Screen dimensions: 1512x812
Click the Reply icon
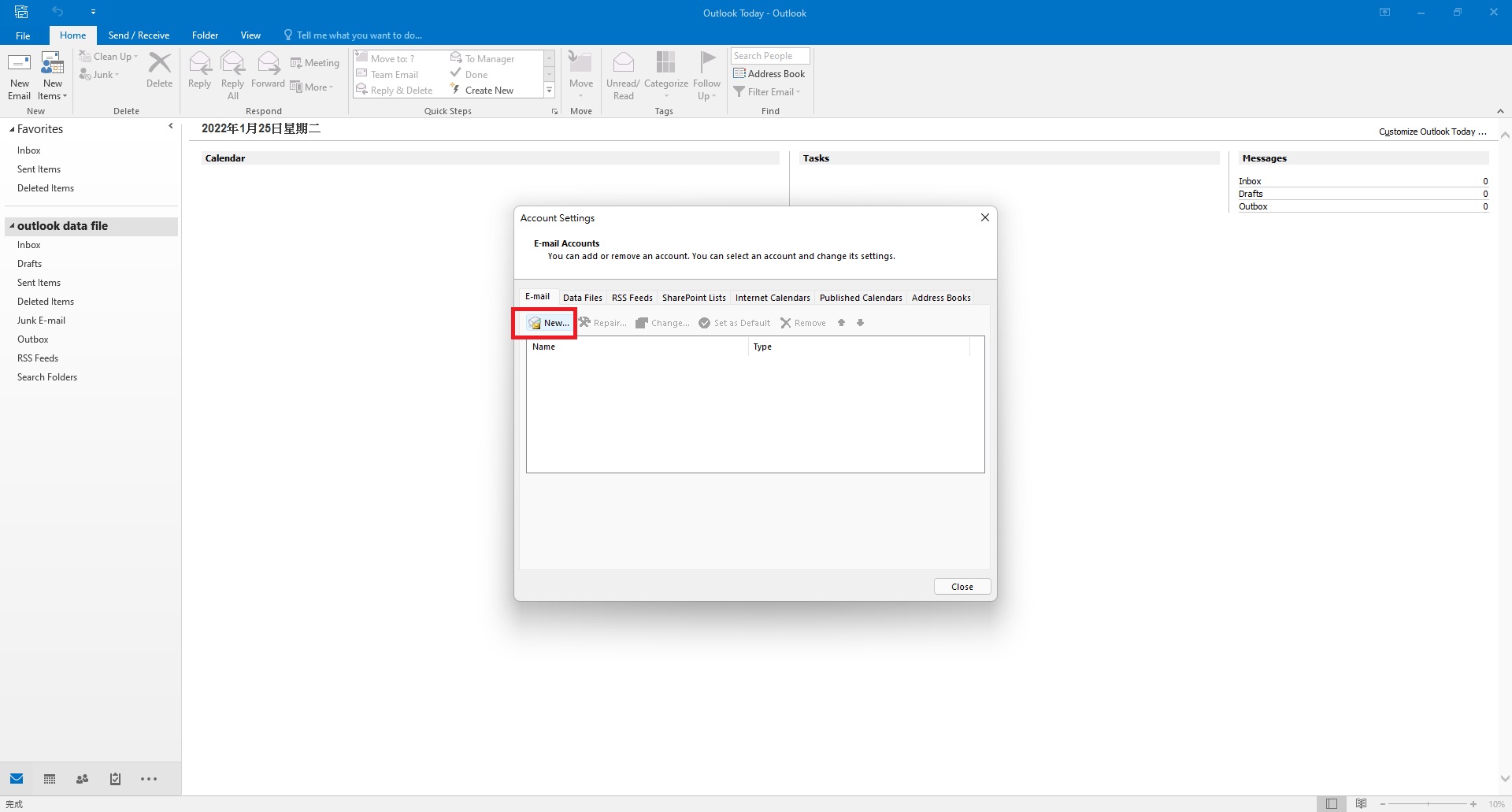[200, 70]
